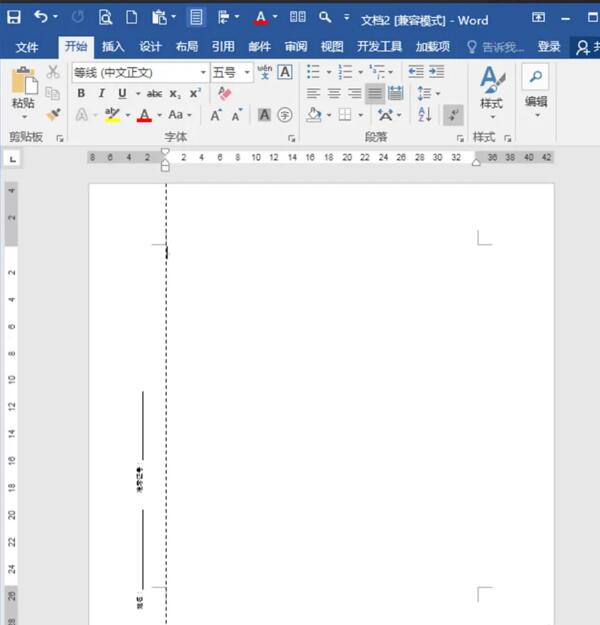Copy selection with the copy icon

(x=53, y=93)
